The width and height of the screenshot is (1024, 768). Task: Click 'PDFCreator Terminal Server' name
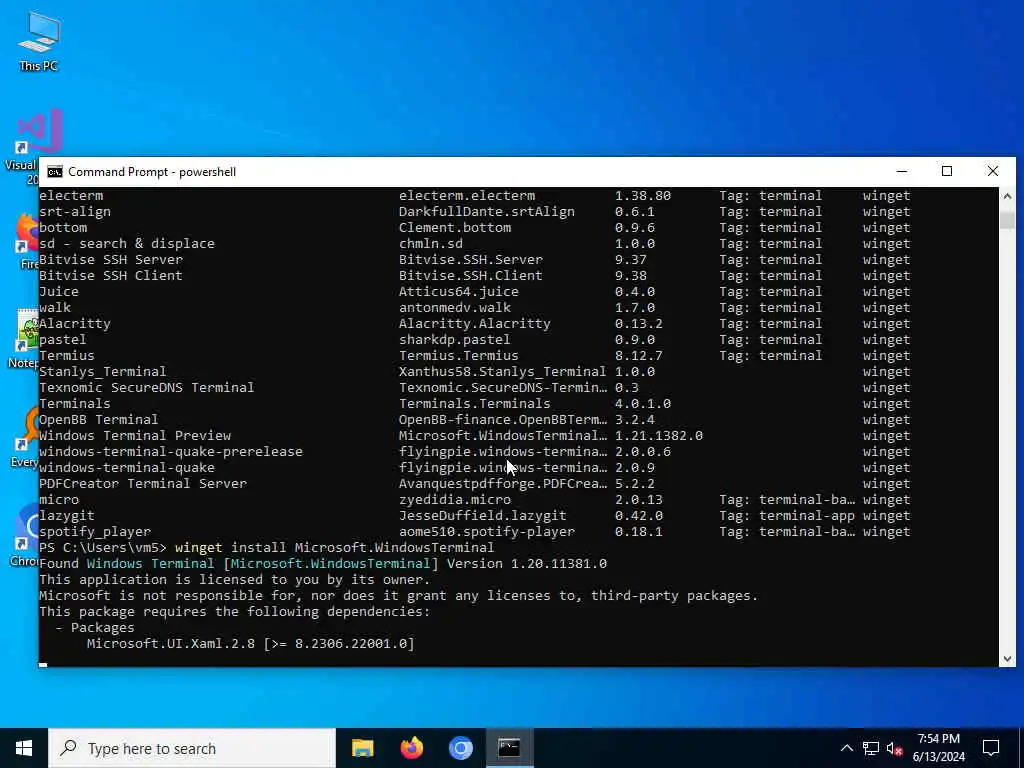click(x=143, y=483)
